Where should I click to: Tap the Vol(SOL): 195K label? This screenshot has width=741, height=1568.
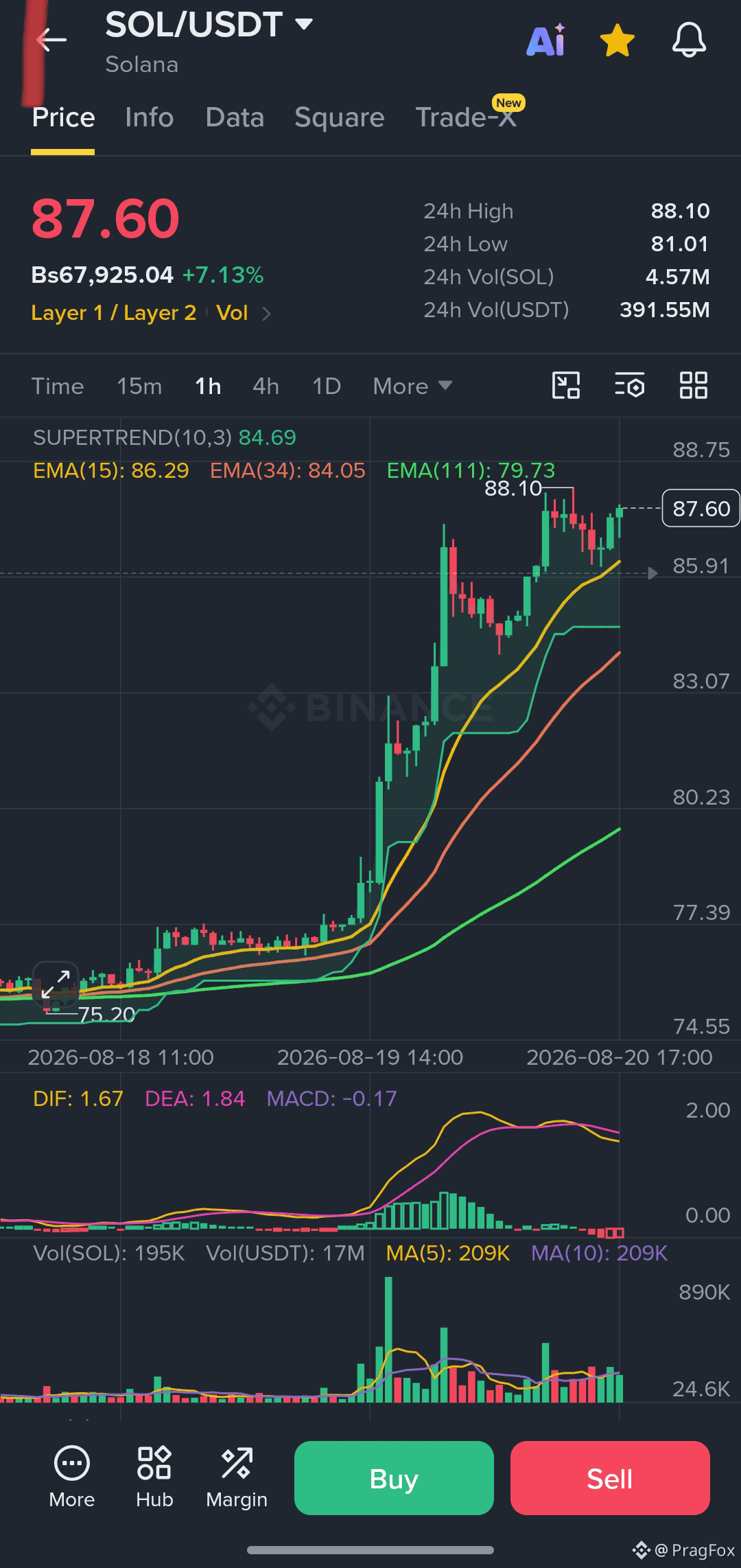tap(109, 1253)
